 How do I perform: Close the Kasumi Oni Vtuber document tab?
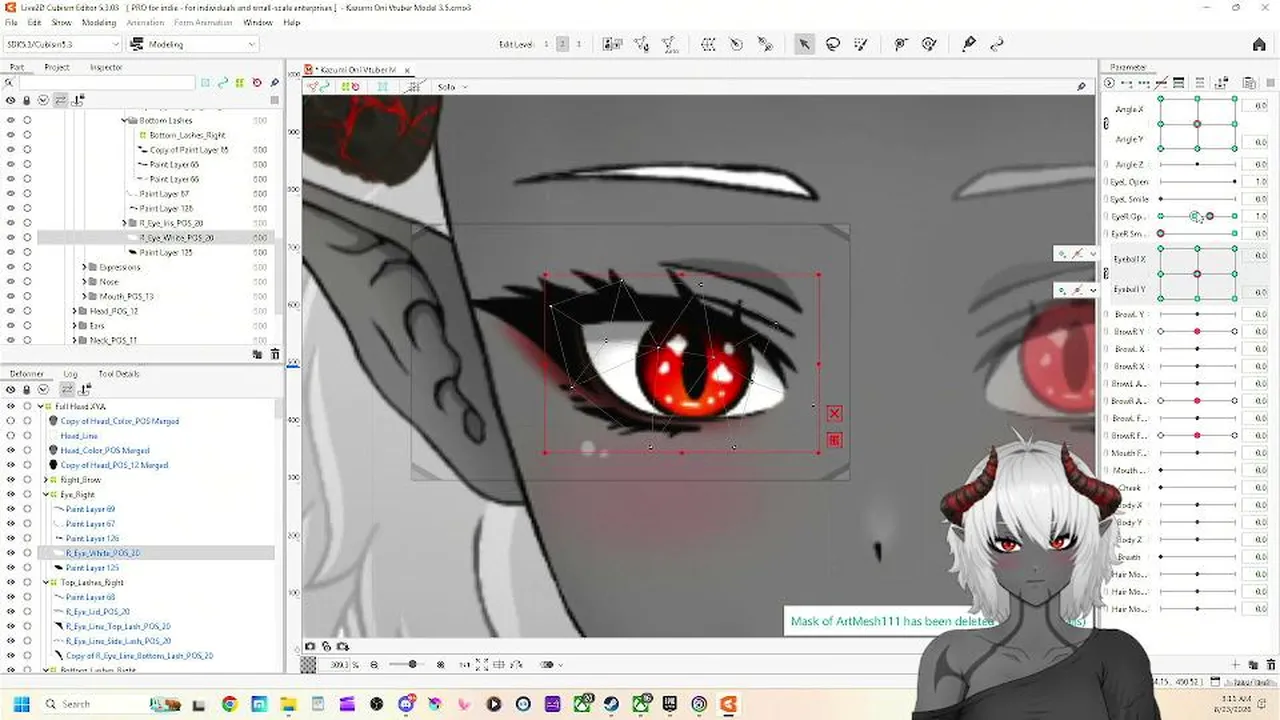coord(407,70)
